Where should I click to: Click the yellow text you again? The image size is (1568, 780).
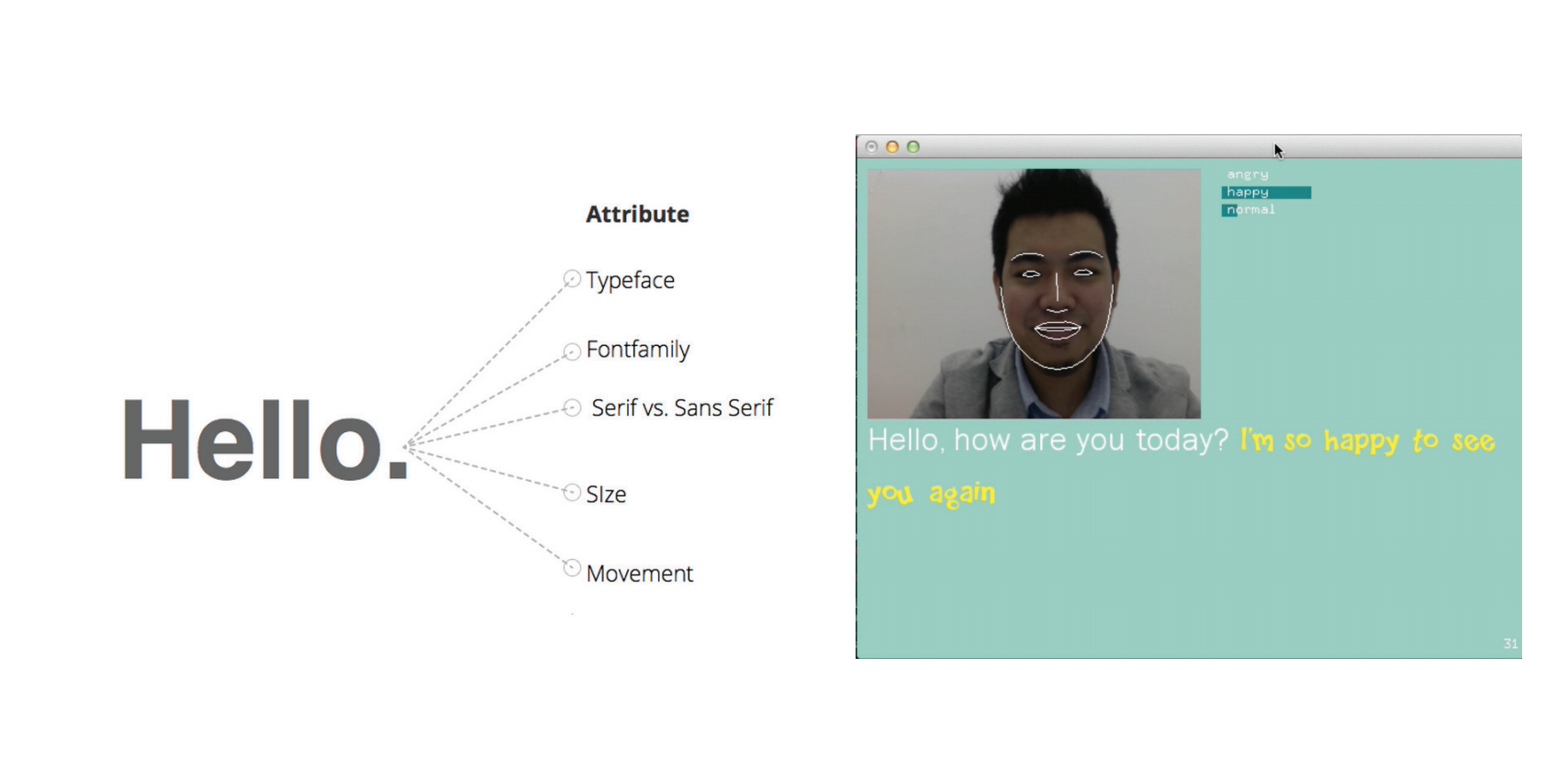click(x=931, y=494)
